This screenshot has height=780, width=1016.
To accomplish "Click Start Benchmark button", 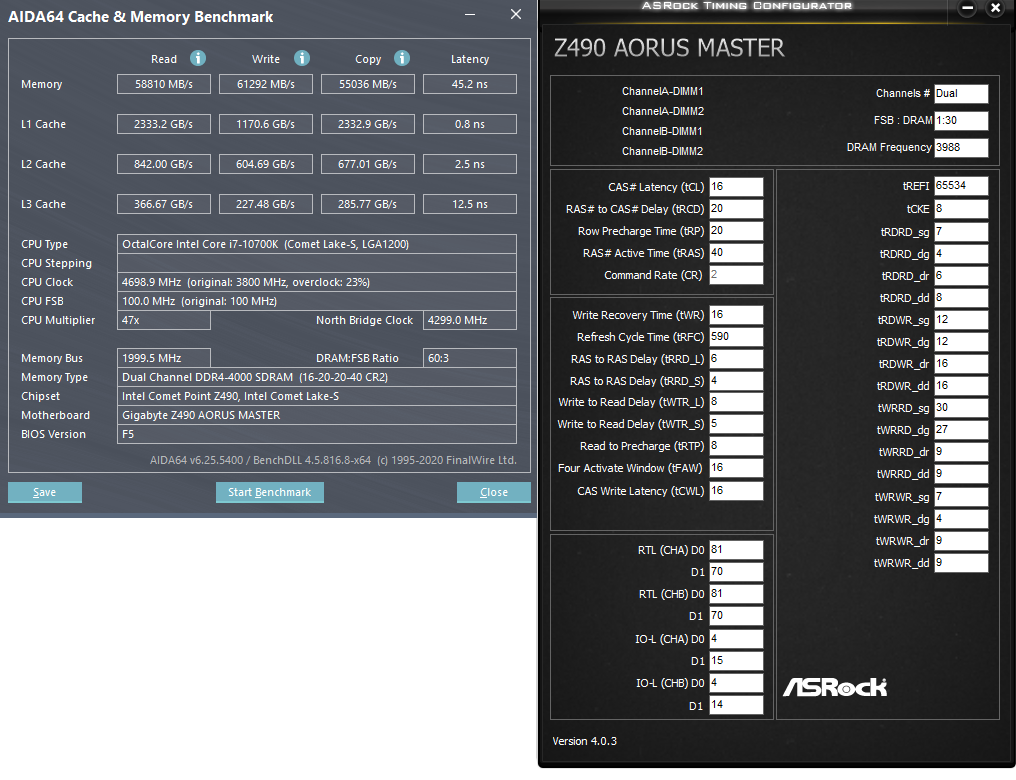I will click(x=270, y=492).
